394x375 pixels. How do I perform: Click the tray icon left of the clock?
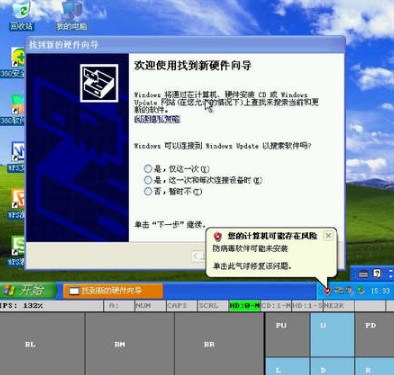[361, 291]
